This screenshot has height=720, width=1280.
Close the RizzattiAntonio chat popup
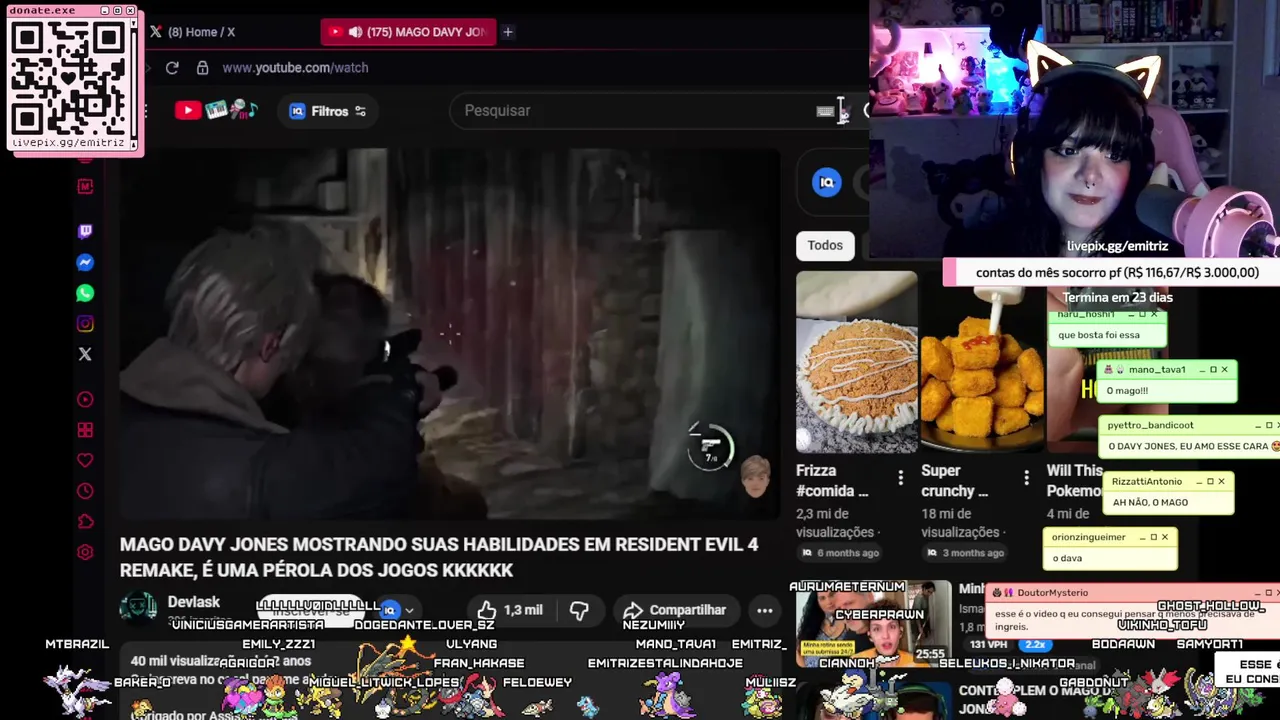1221,481
